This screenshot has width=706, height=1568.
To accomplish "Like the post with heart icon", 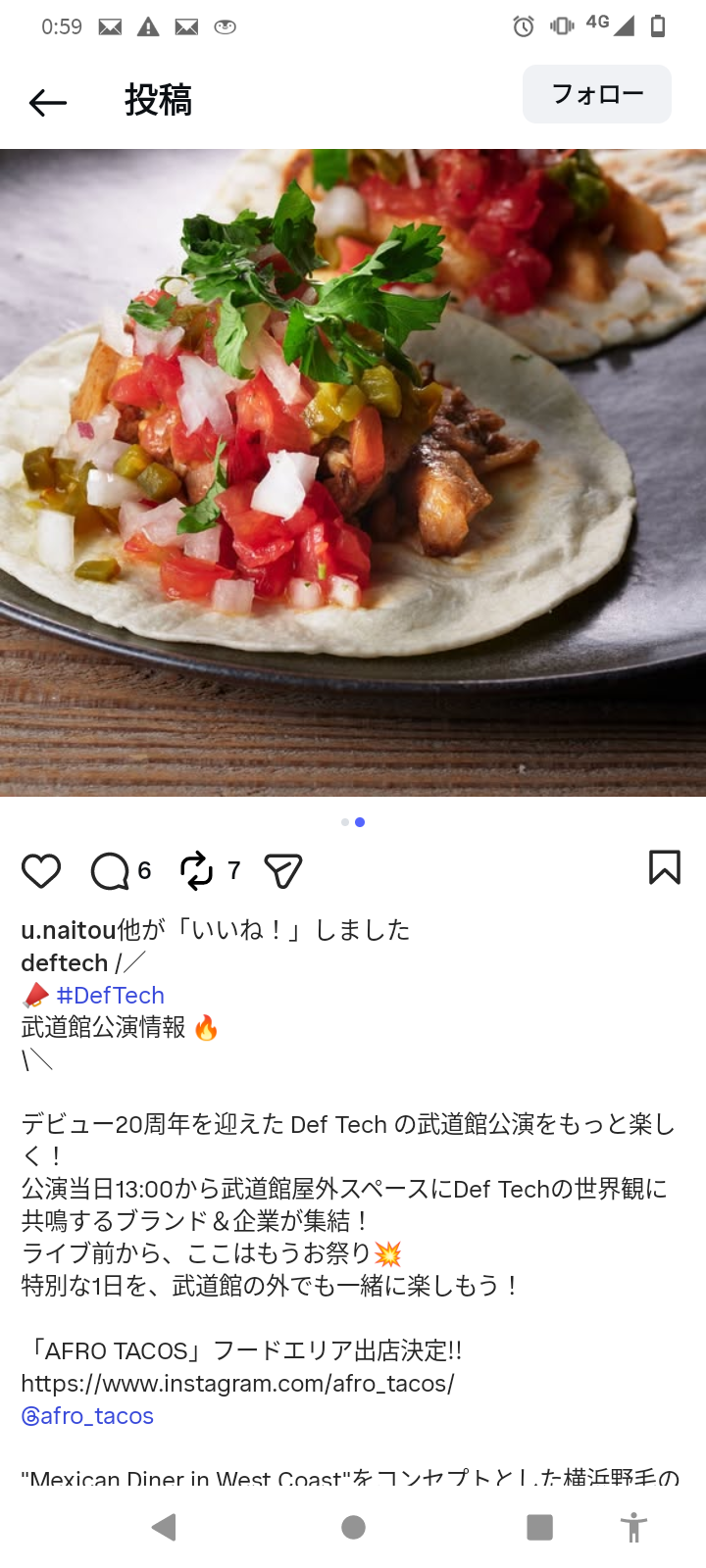I will (x=41, y=870).
